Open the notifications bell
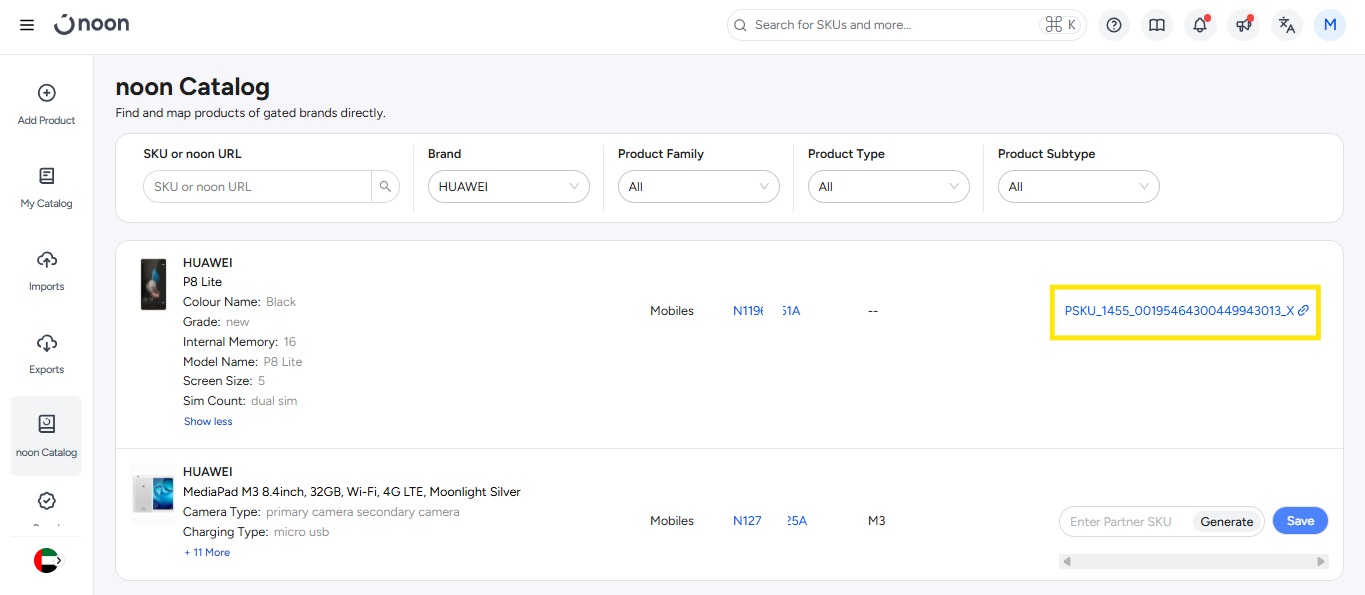The height and width of the screenshot is (595, 1365). [1200, 25]
